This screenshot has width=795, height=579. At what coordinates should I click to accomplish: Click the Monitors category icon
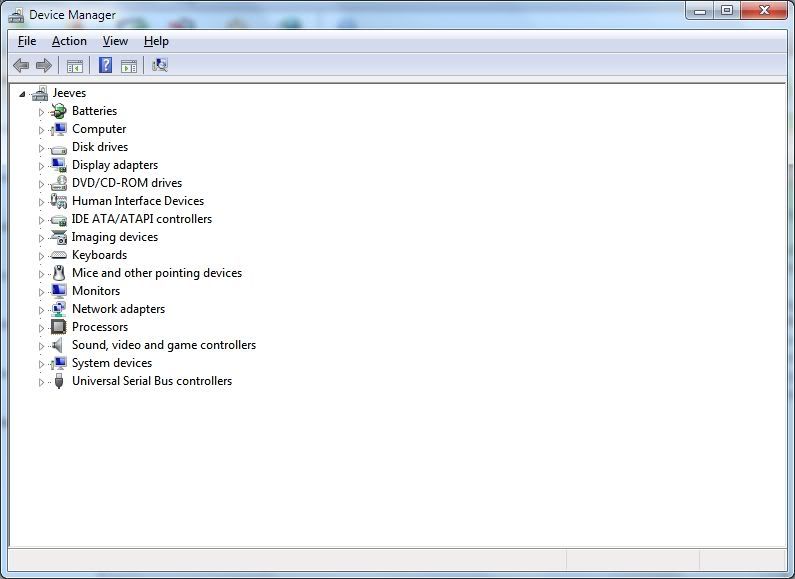tap(59, 291)
